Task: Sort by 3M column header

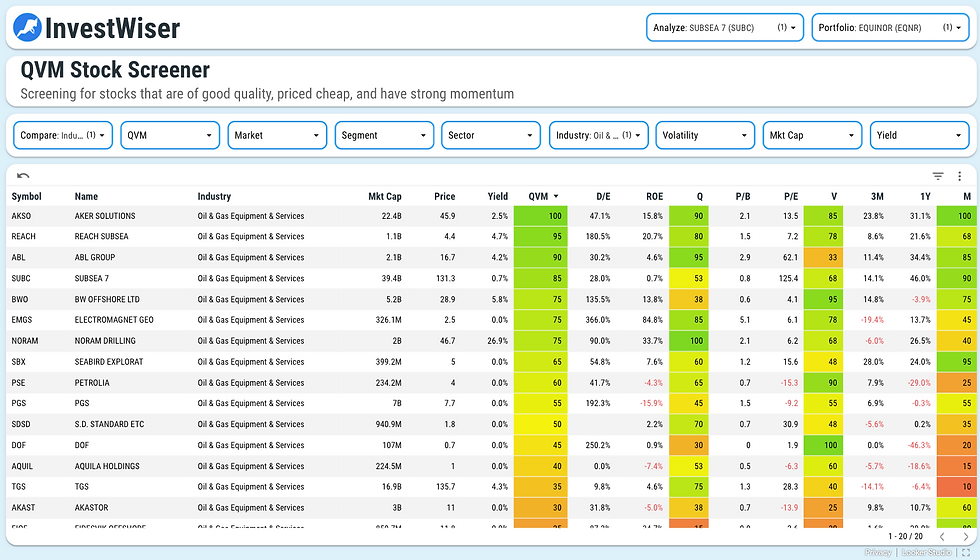Action: [x=878, y=196]
